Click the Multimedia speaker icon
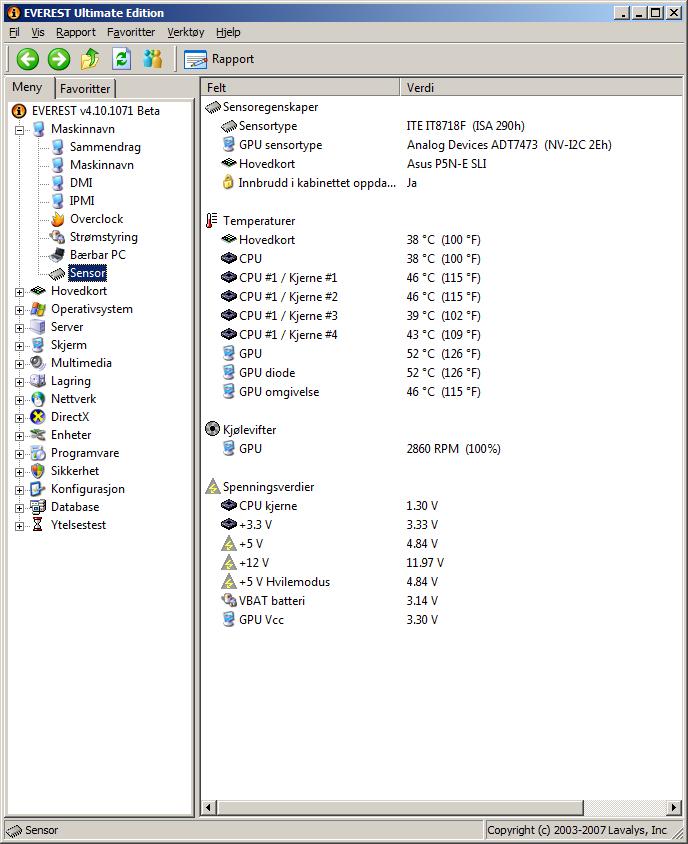688x844 pixels. pyautogui.click(x=38, y=363)
